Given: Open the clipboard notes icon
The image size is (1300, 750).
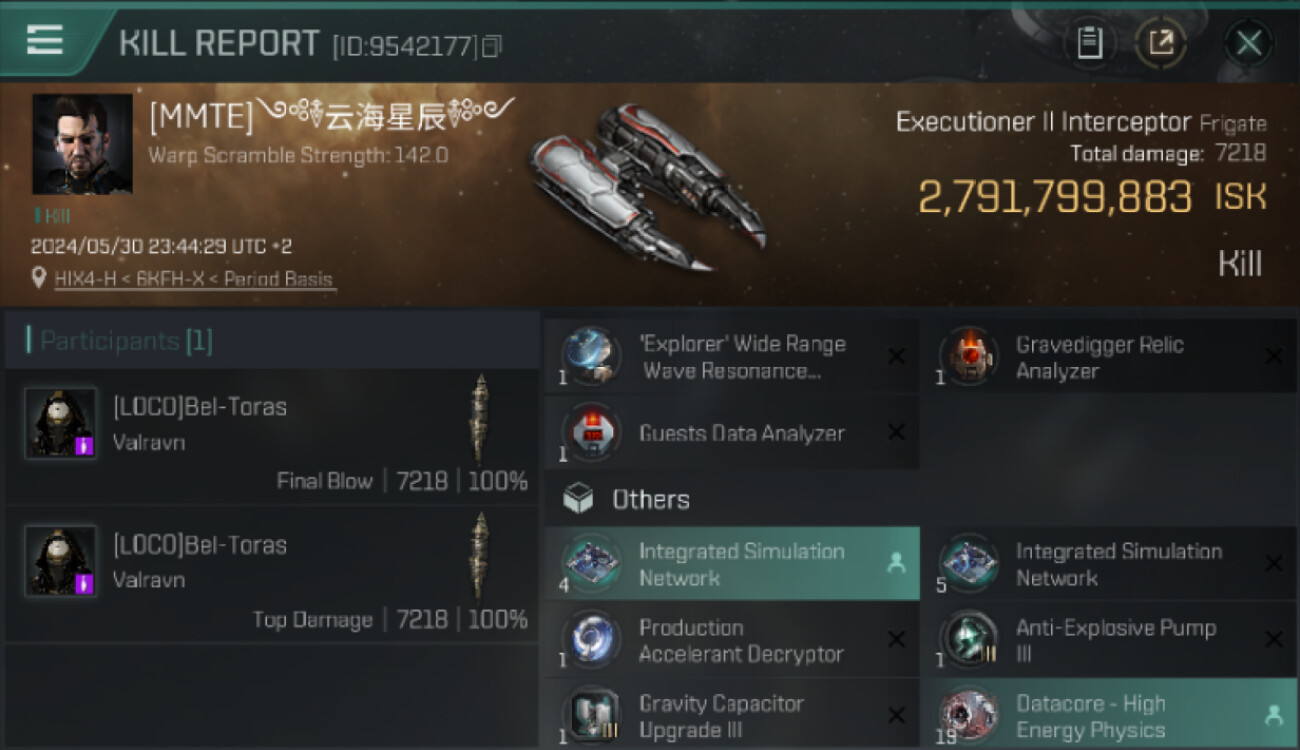Looking at the screenshot, I should [1089, 42].
